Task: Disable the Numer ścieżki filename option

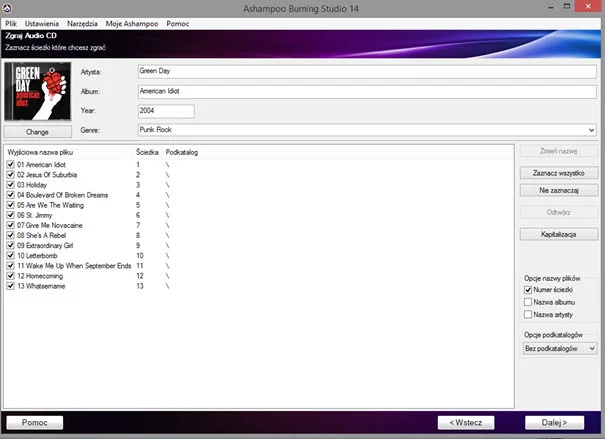Action: coord(528,290)
